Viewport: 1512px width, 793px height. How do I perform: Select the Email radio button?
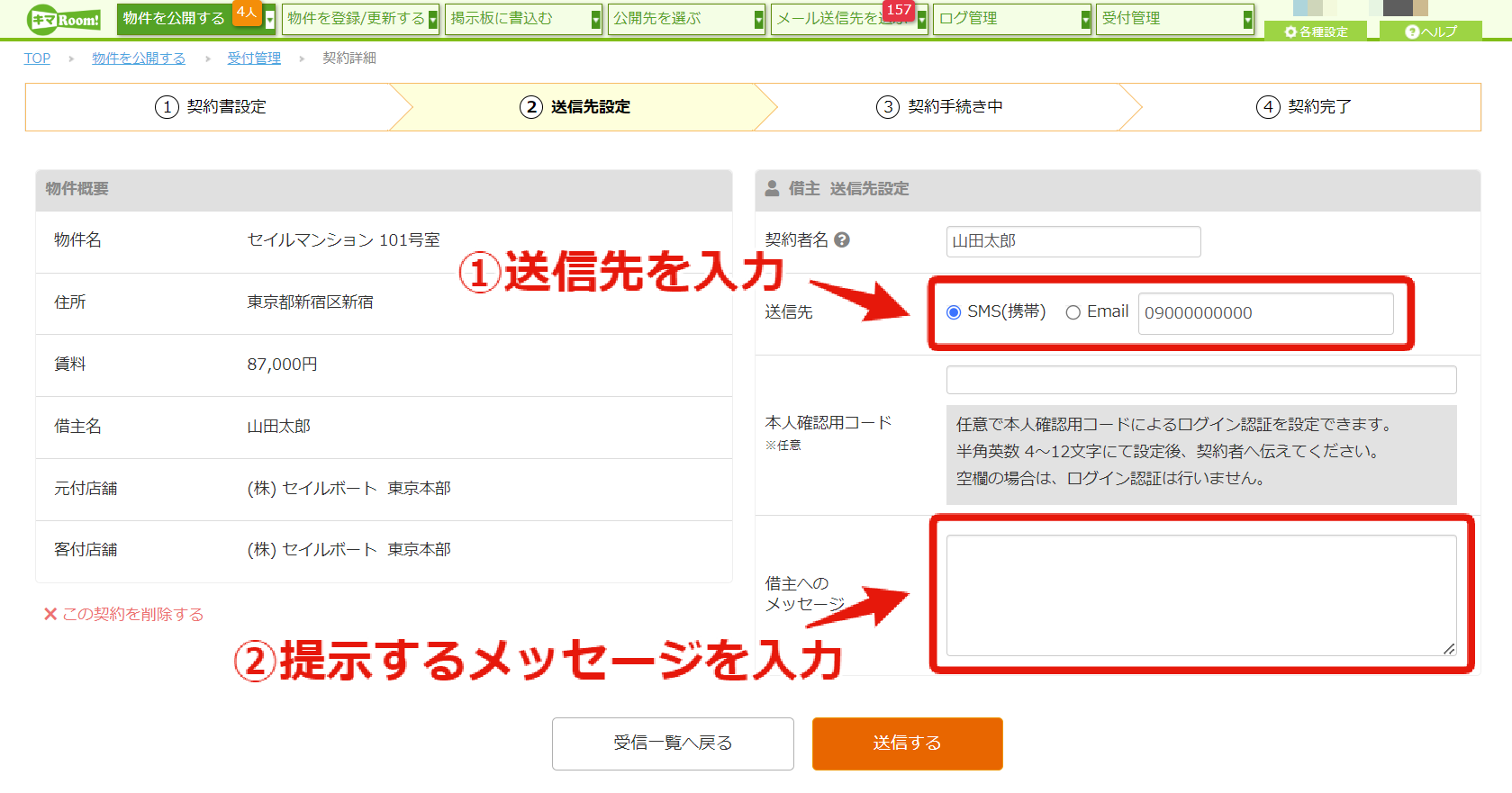point(1073,312)
